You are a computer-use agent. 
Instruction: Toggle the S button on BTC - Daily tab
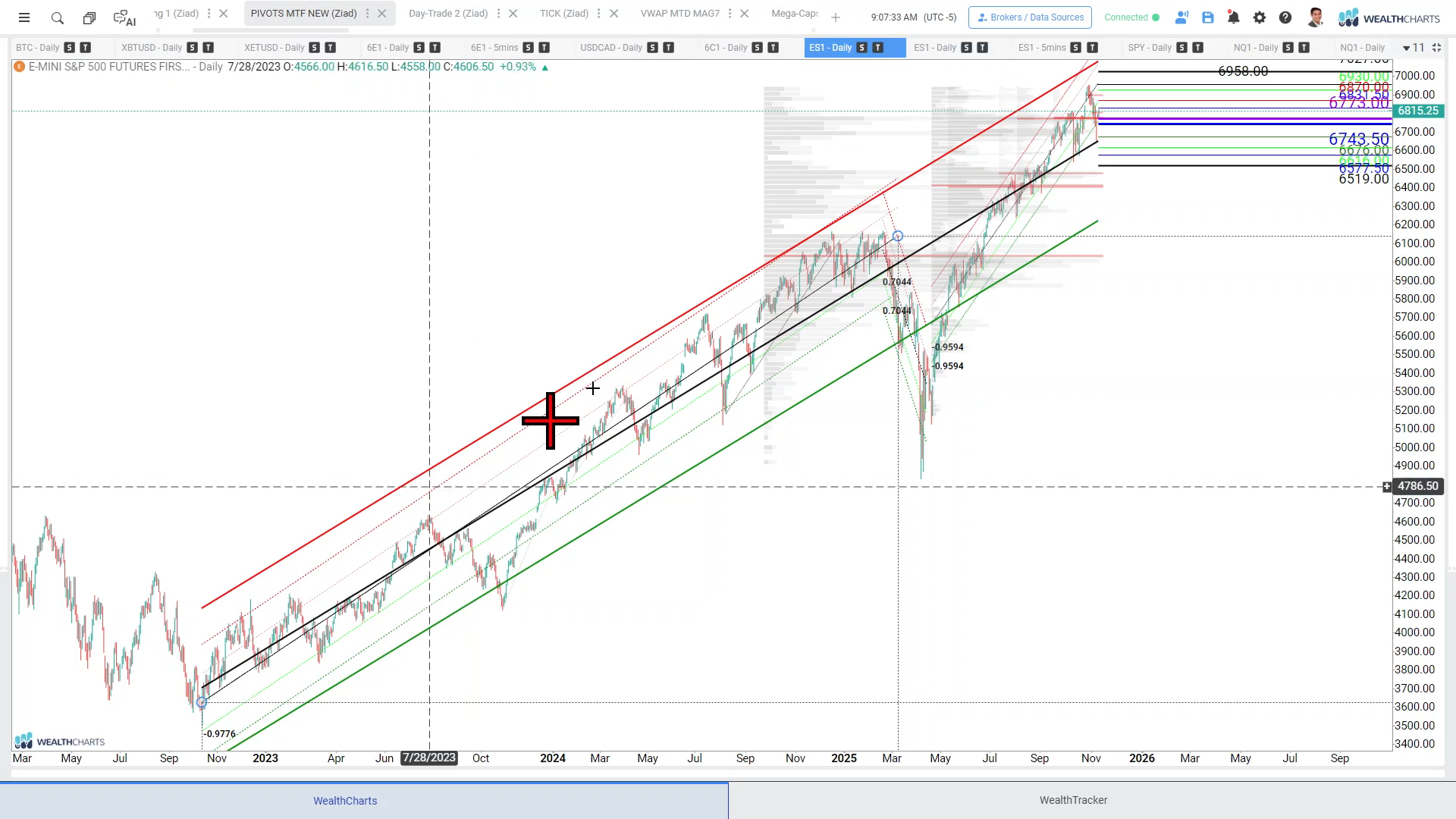click(x=70, y=47)
